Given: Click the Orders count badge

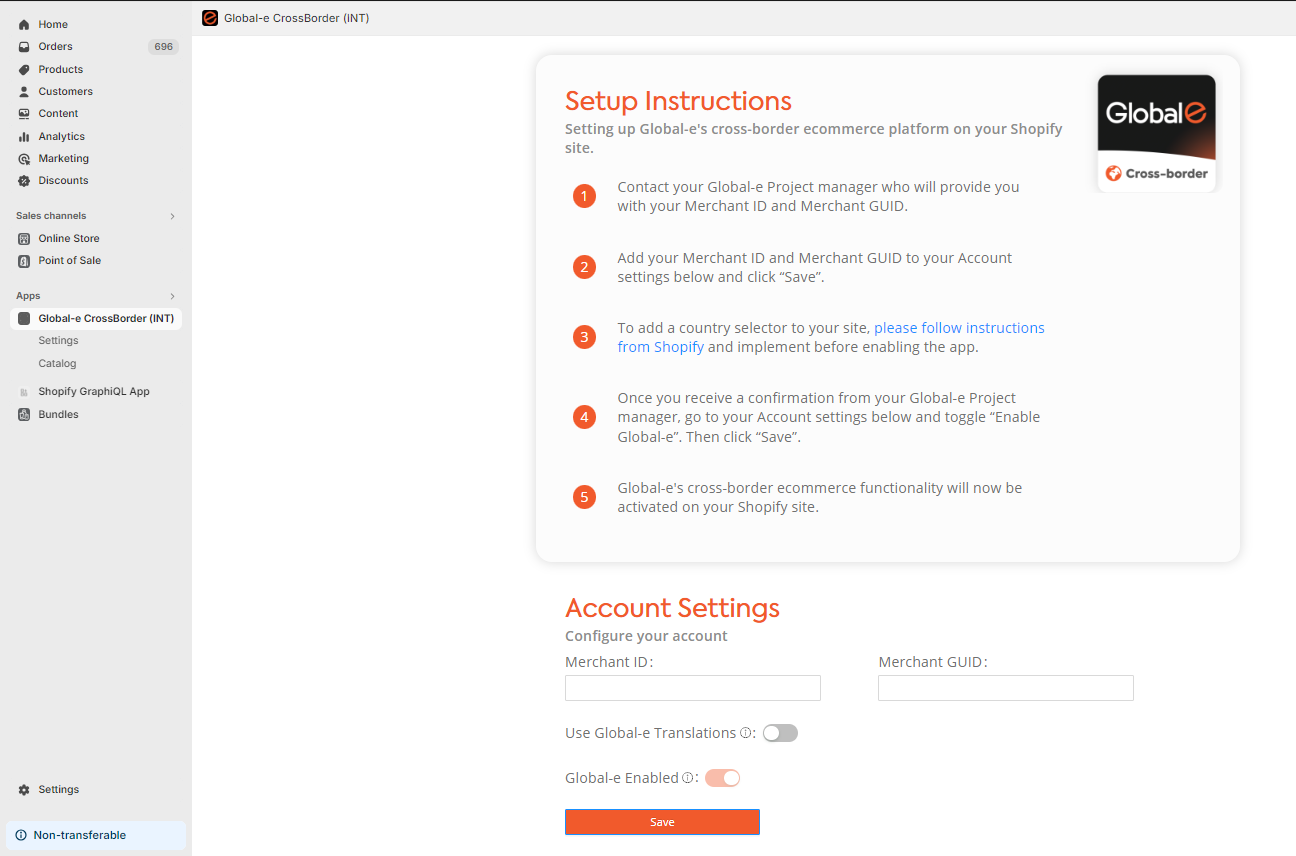Looking at the screenshot, I should (163, 46).
